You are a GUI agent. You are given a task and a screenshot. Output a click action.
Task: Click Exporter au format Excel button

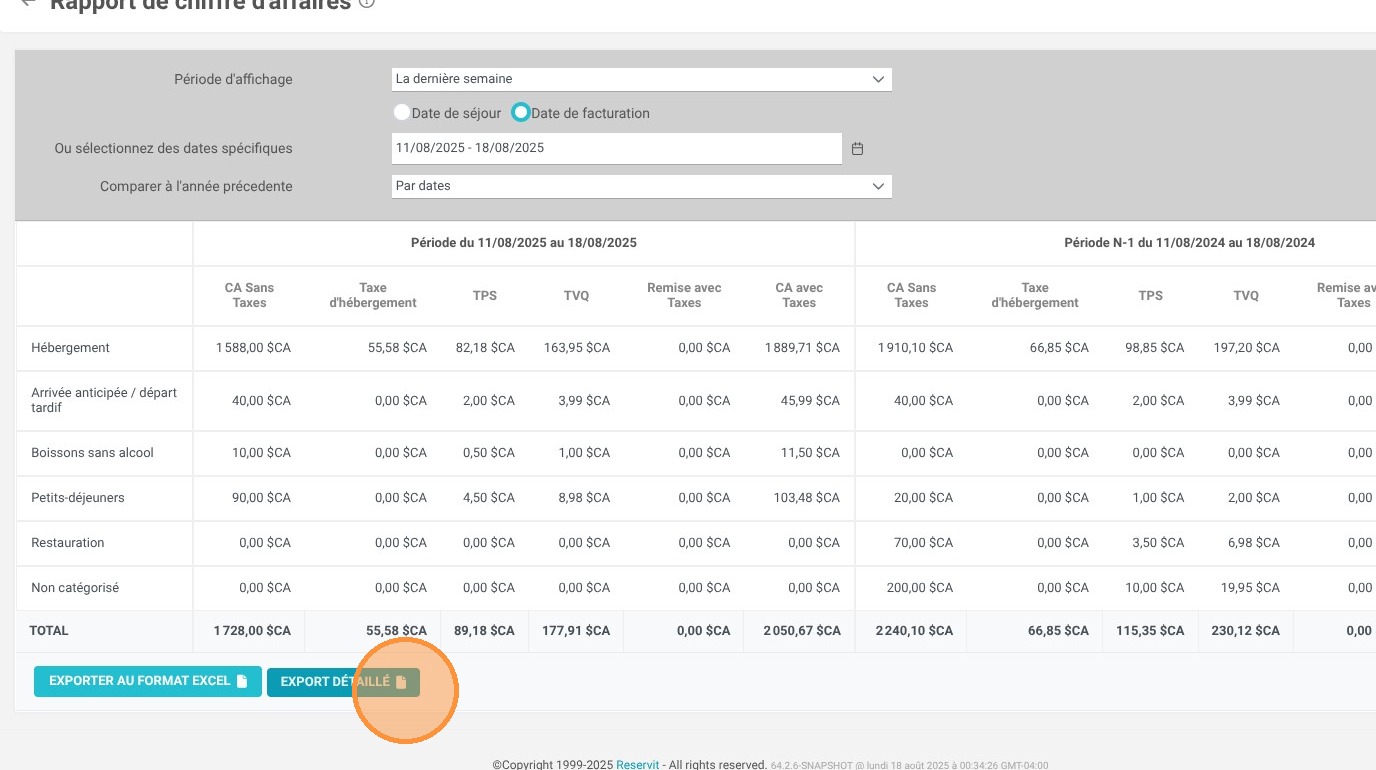tap(148, 681)
